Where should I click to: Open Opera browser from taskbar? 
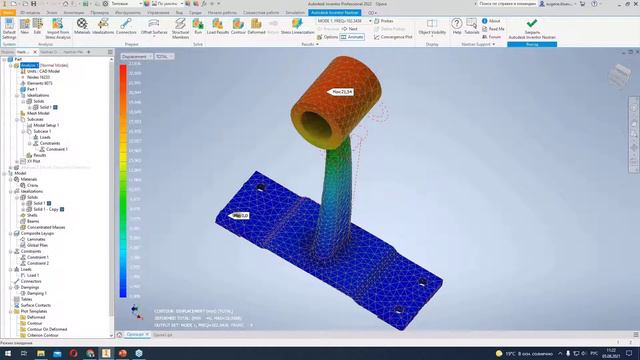pyautogui.click(x=73, y=353)
